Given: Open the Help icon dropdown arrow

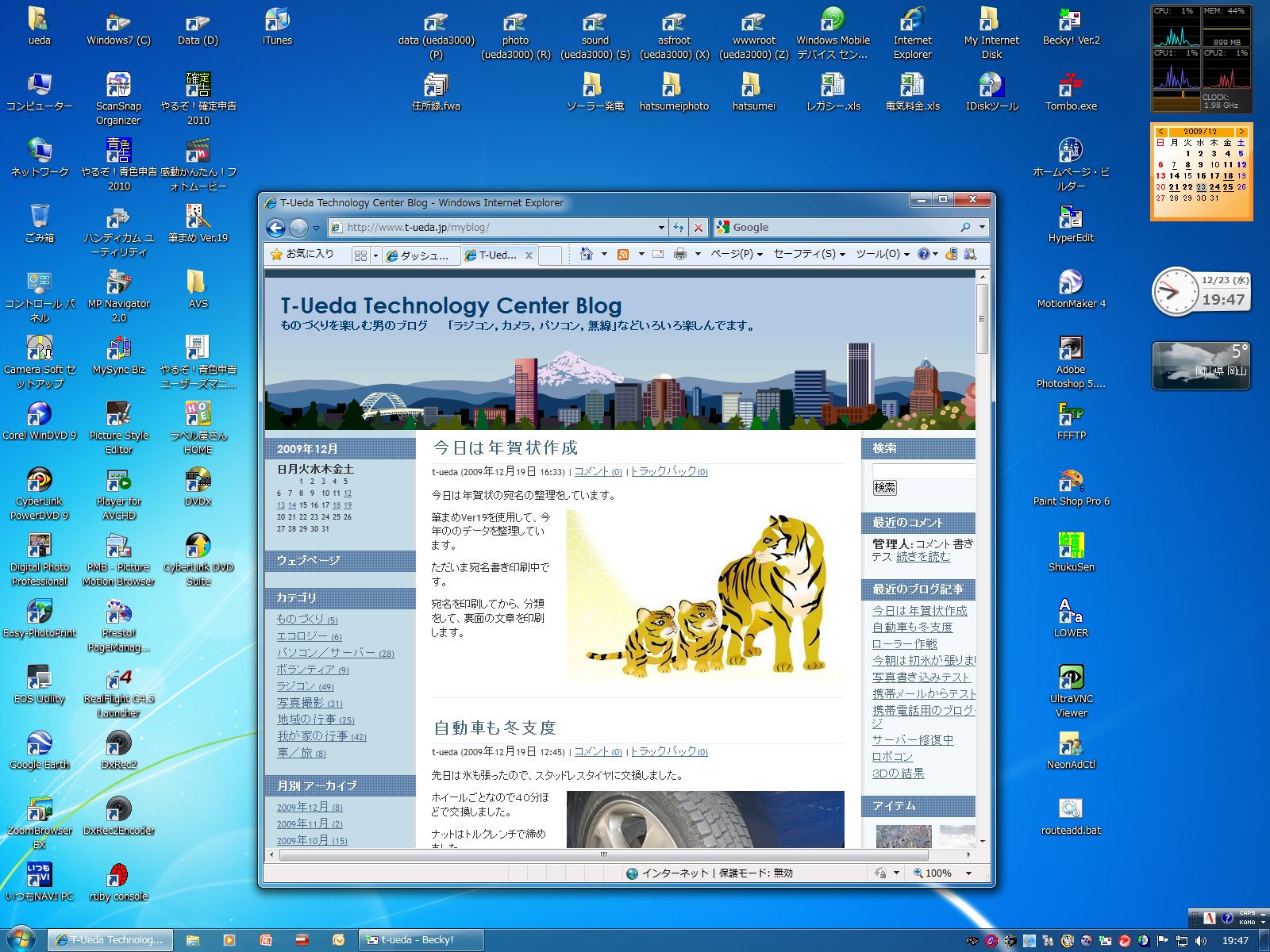Looking at the screenshot, I should (x=935, y=254).
